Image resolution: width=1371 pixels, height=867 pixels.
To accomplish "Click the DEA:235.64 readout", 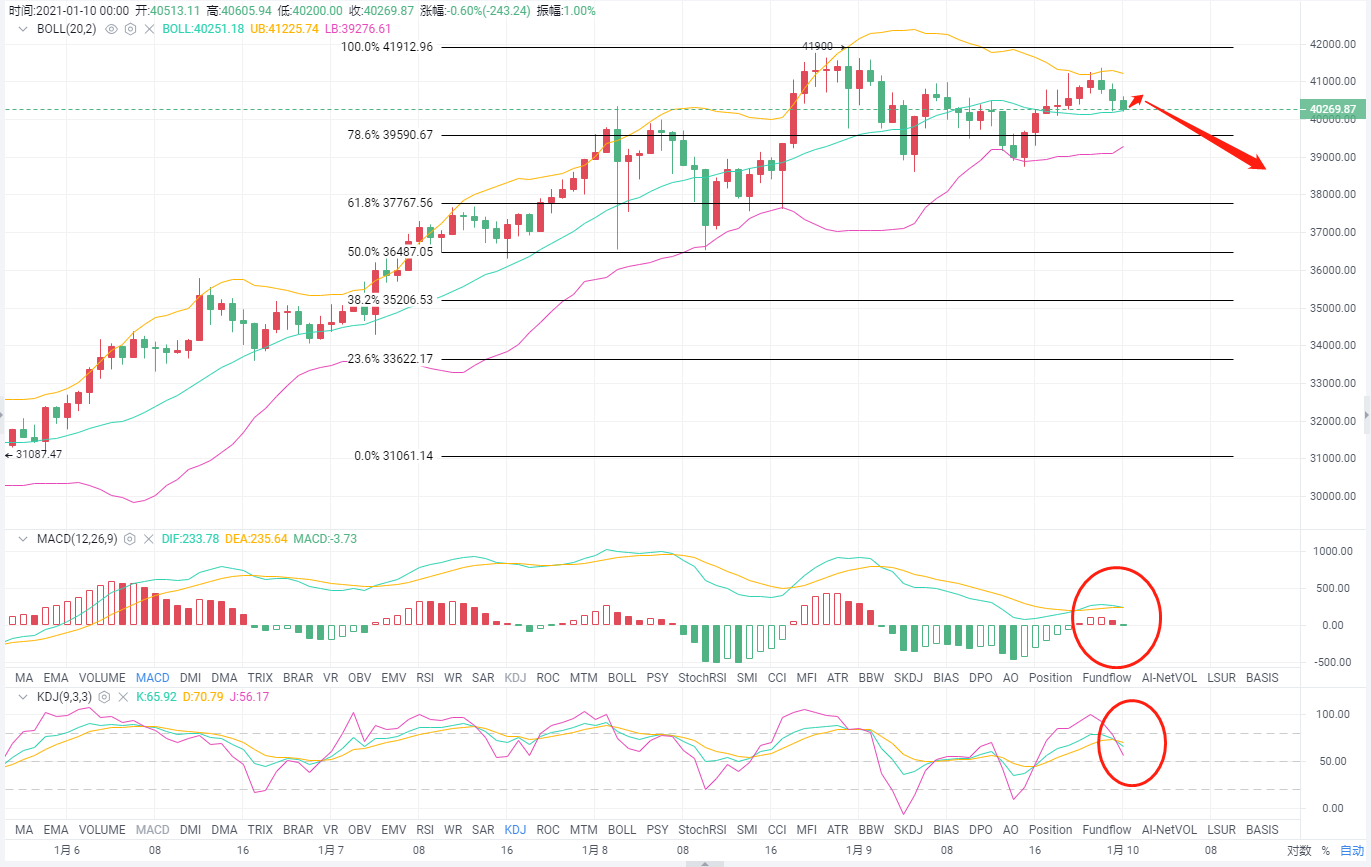I will coord(258,539).
